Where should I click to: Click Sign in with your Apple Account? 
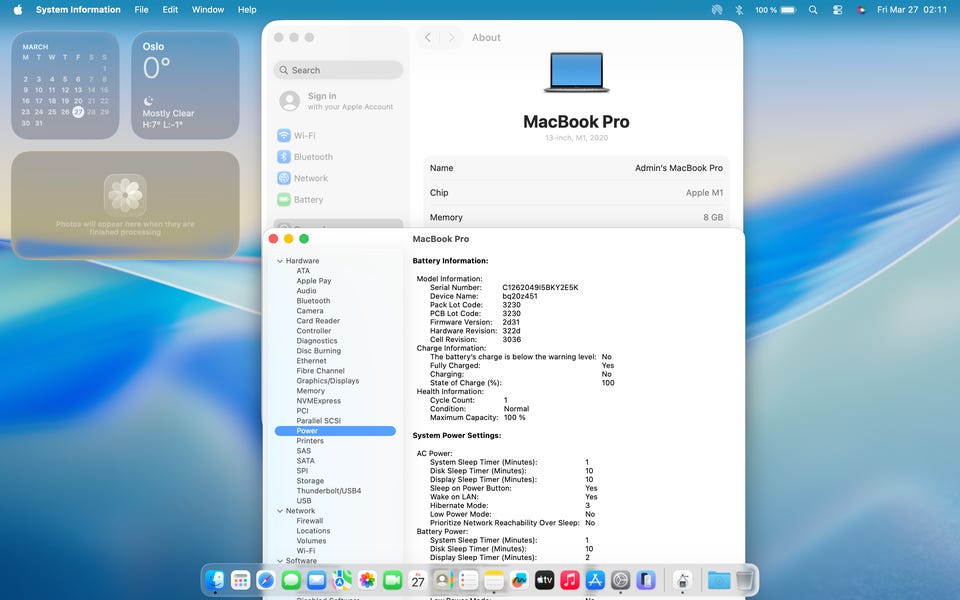click(x=337, y=101)
